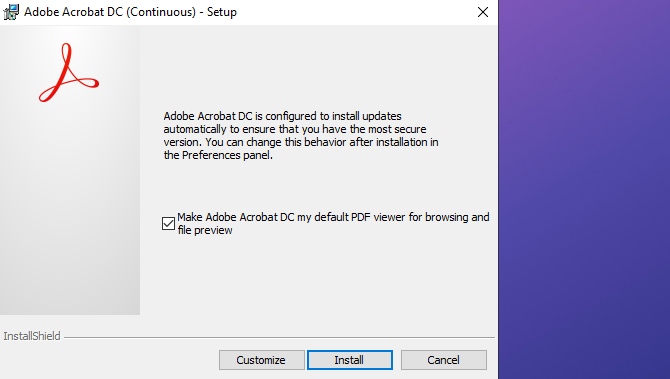This screenshot has height=379, width=670.
Task: Click the word 'Setup' in the title bar
Action: click(222, 12)
